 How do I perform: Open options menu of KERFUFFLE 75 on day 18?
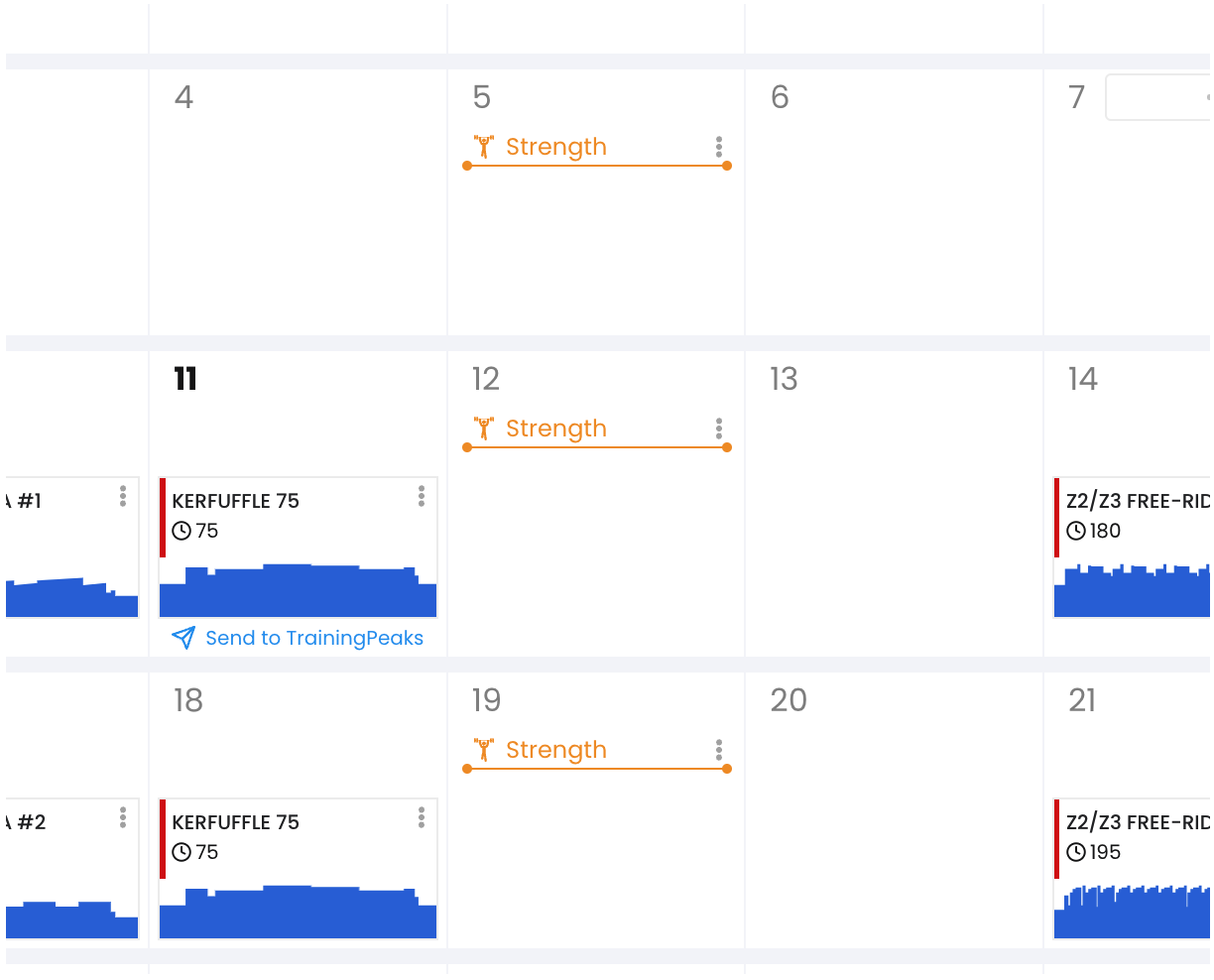click(422, 817)
